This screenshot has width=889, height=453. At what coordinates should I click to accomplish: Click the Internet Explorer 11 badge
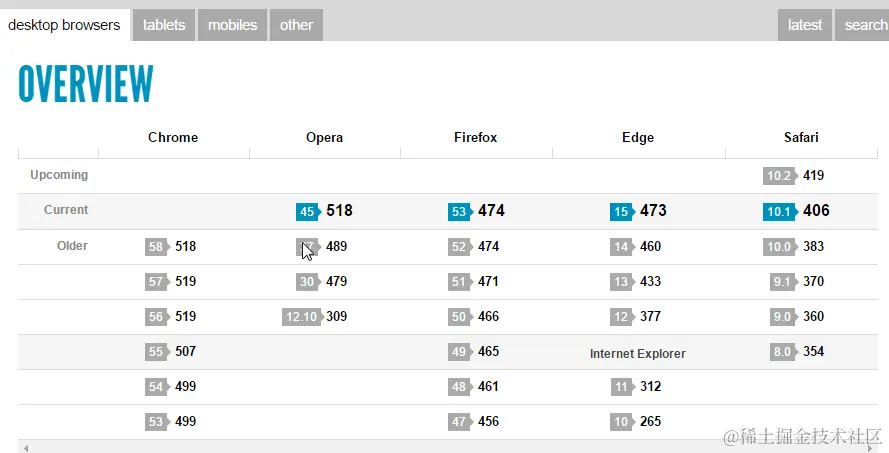tap(623, 387)
